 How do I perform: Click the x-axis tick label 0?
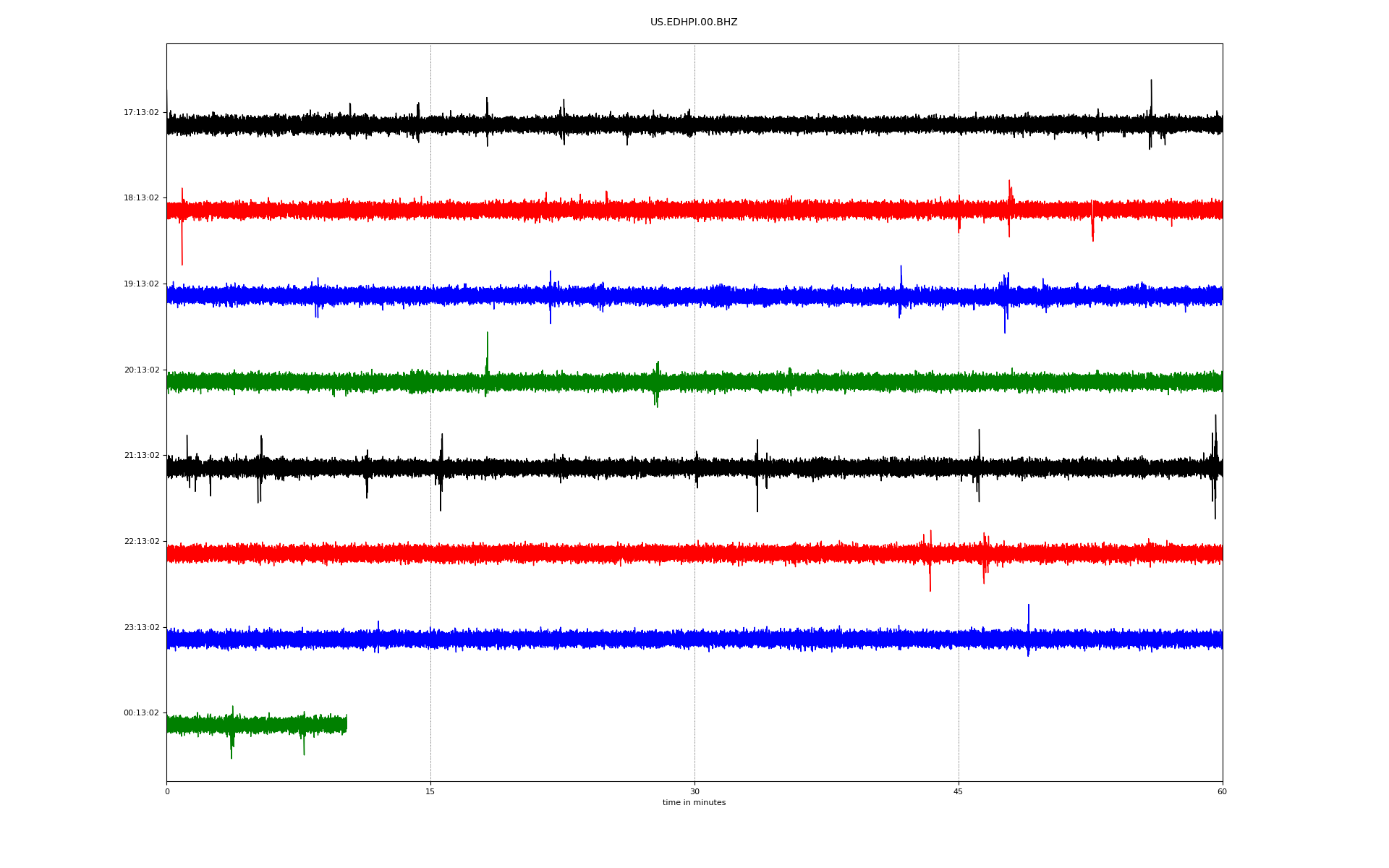[167, 791]
